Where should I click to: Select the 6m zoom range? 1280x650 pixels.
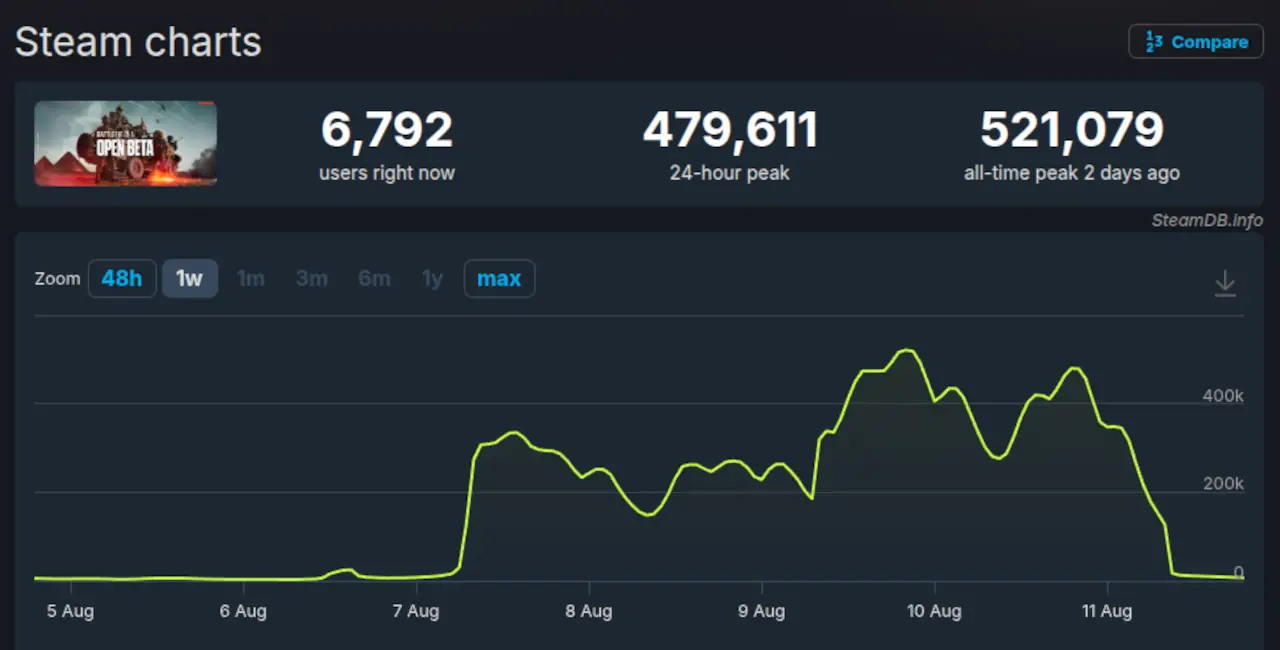click(x=374, y=279)
